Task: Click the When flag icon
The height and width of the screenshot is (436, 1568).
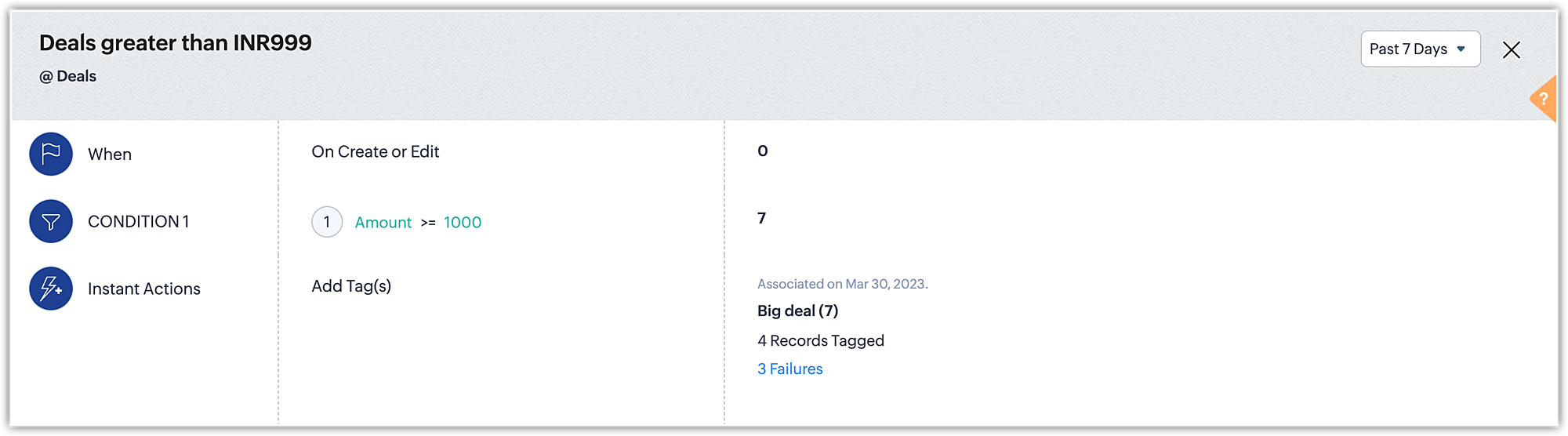Action: click(51, 154)
